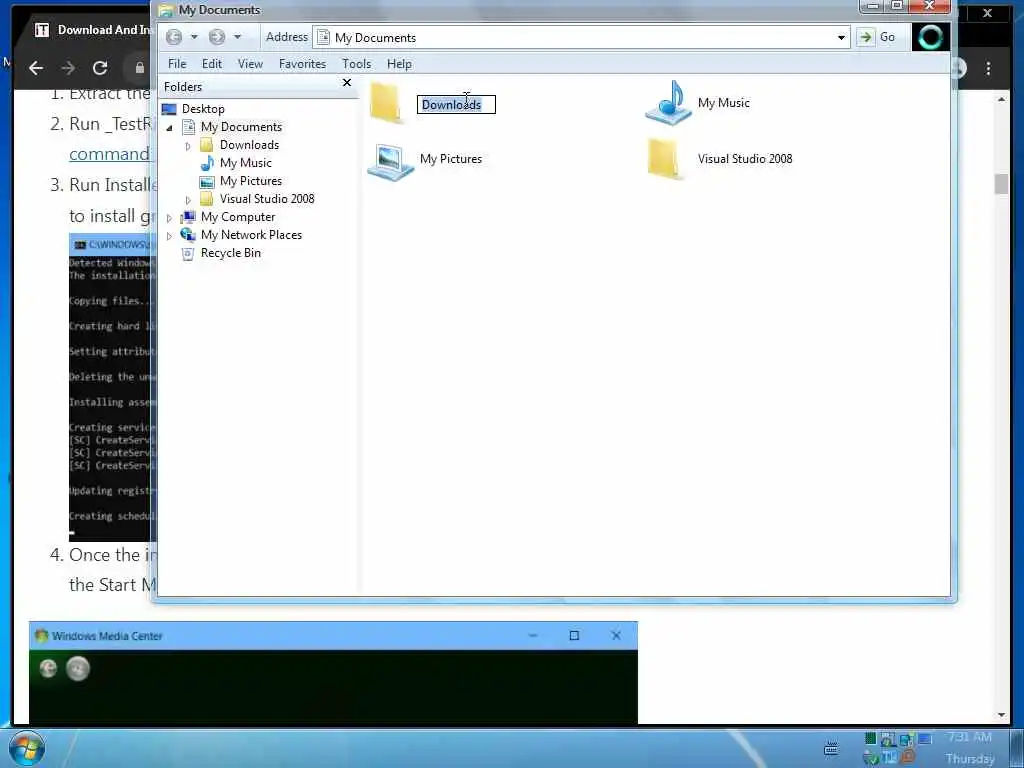The image size is (1024, 768).
Task: Click the Back arrow in My Documents window
Action: [x=174, y=37]
